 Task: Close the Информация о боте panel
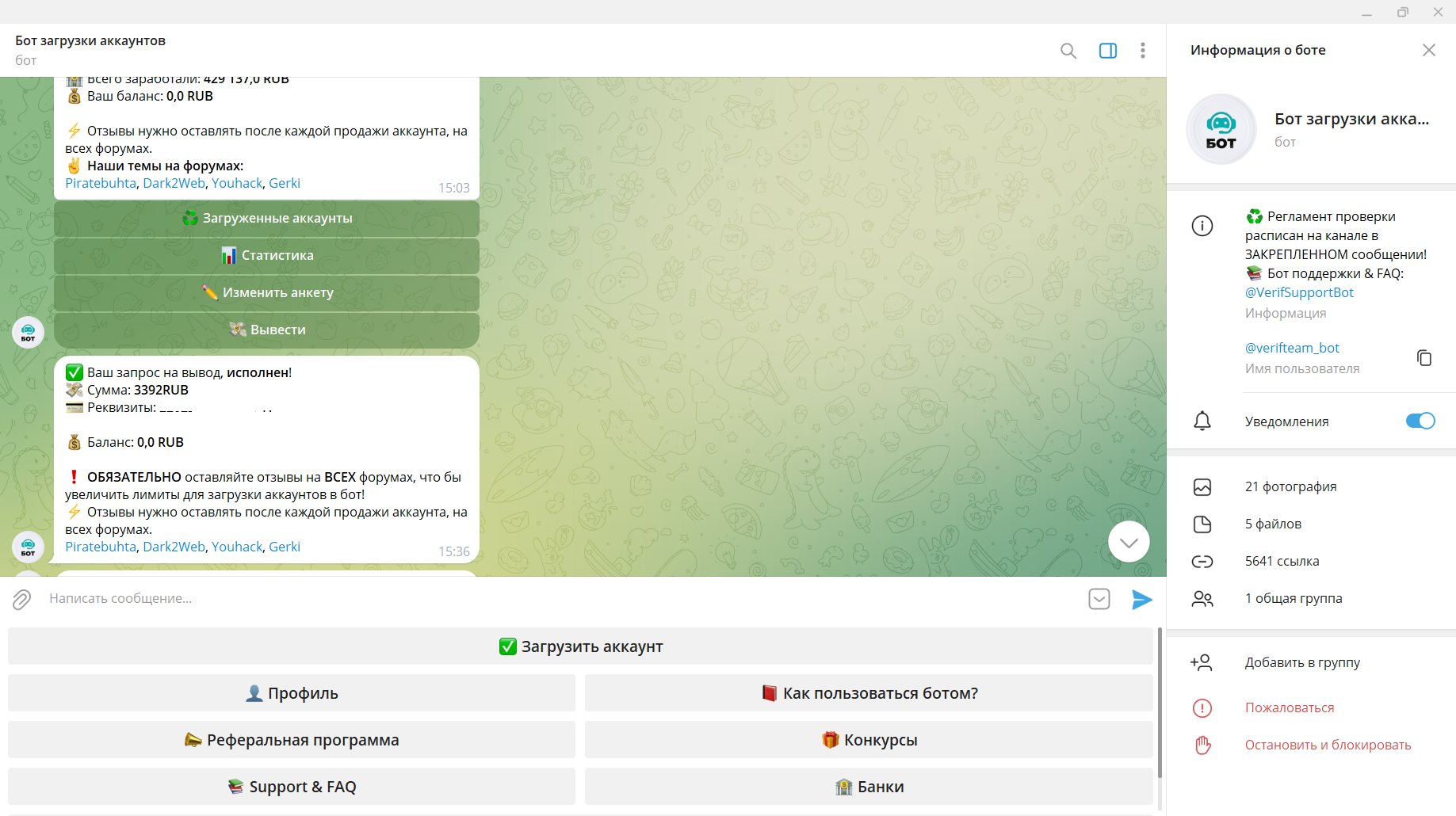tap(1428, 50)
